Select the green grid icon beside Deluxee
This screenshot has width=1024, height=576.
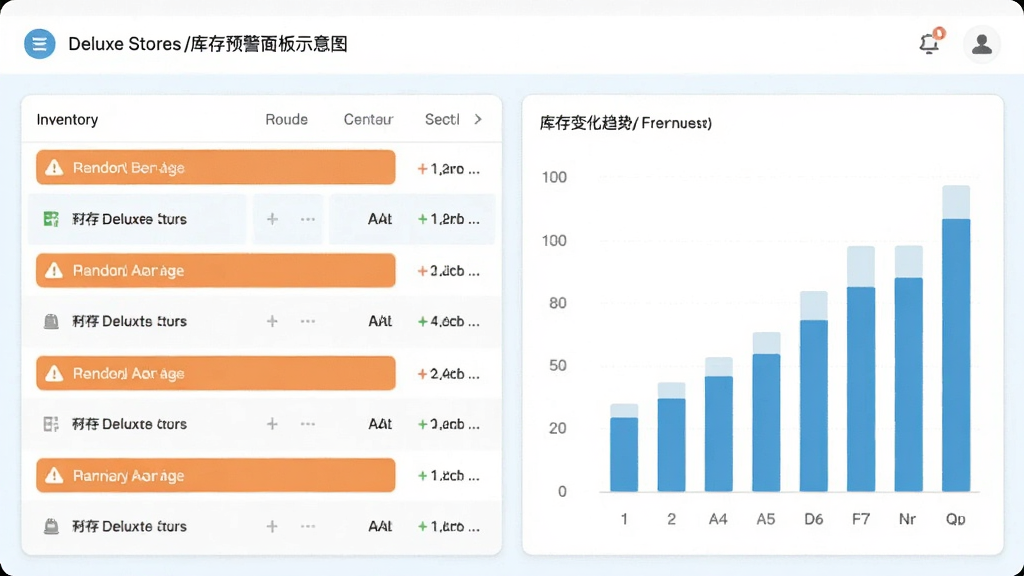pyautogui.click(x=51, y=219)
